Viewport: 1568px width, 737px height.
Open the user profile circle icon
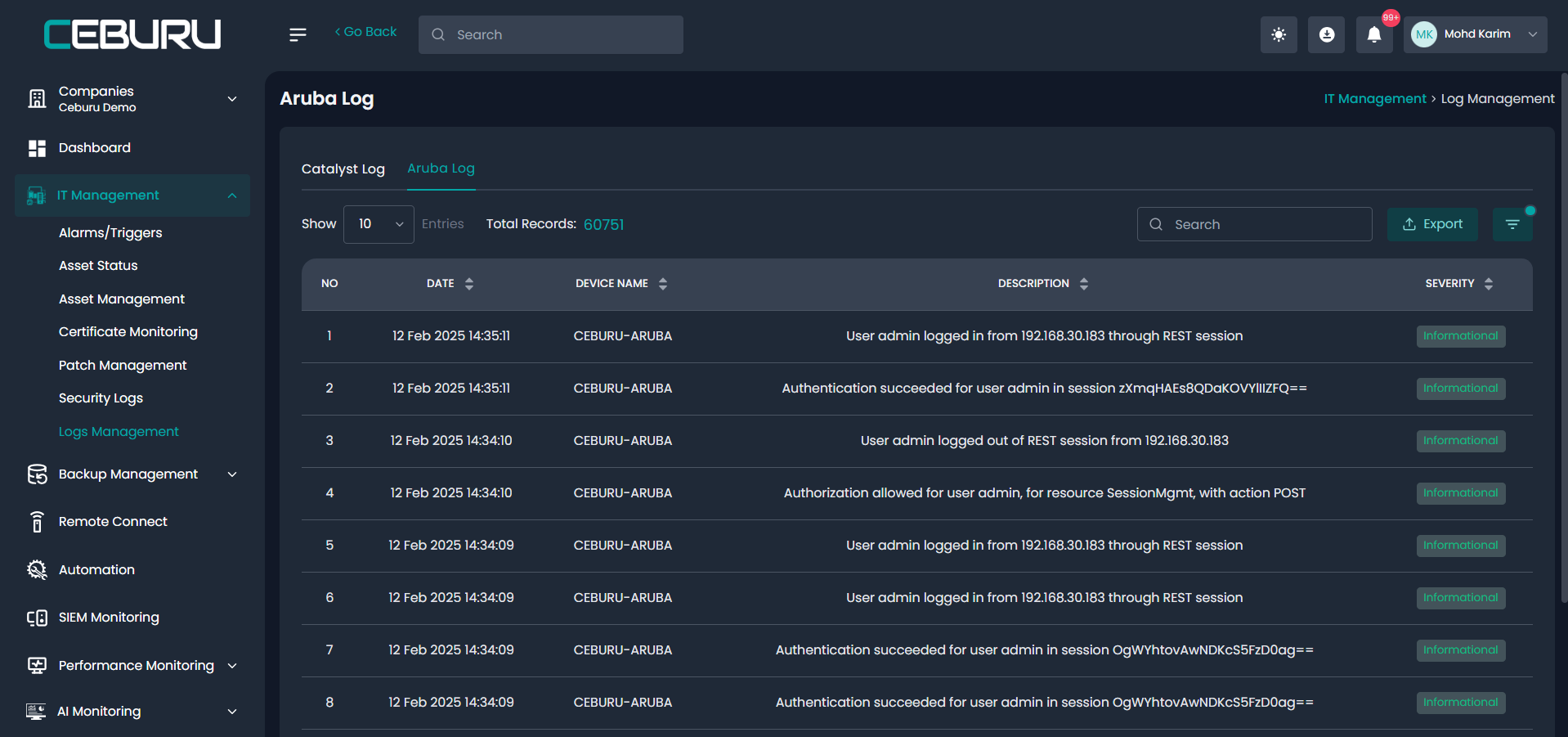pyautogui.click(x=1326, y=34)
